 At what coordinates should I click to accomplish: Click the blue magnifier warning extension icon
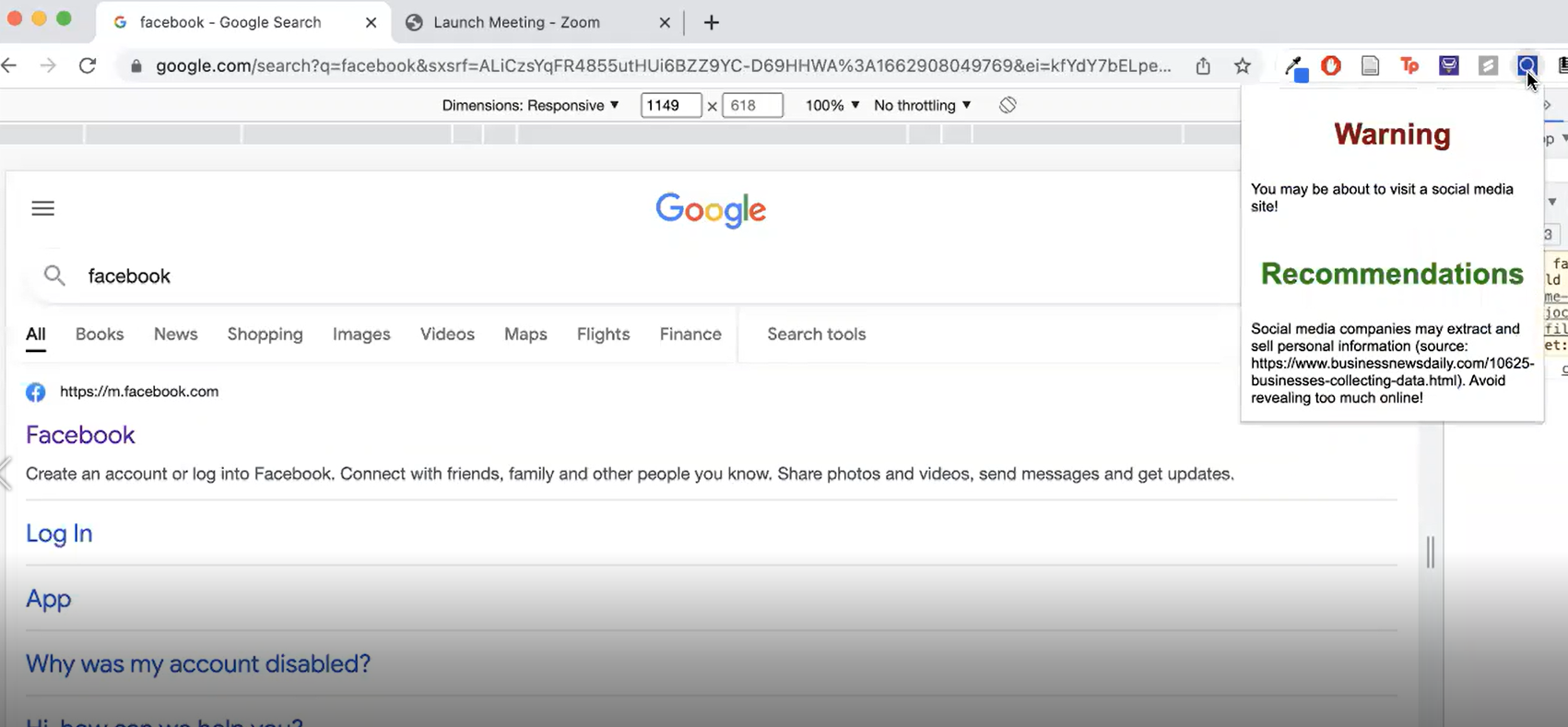pos(1527,65)
